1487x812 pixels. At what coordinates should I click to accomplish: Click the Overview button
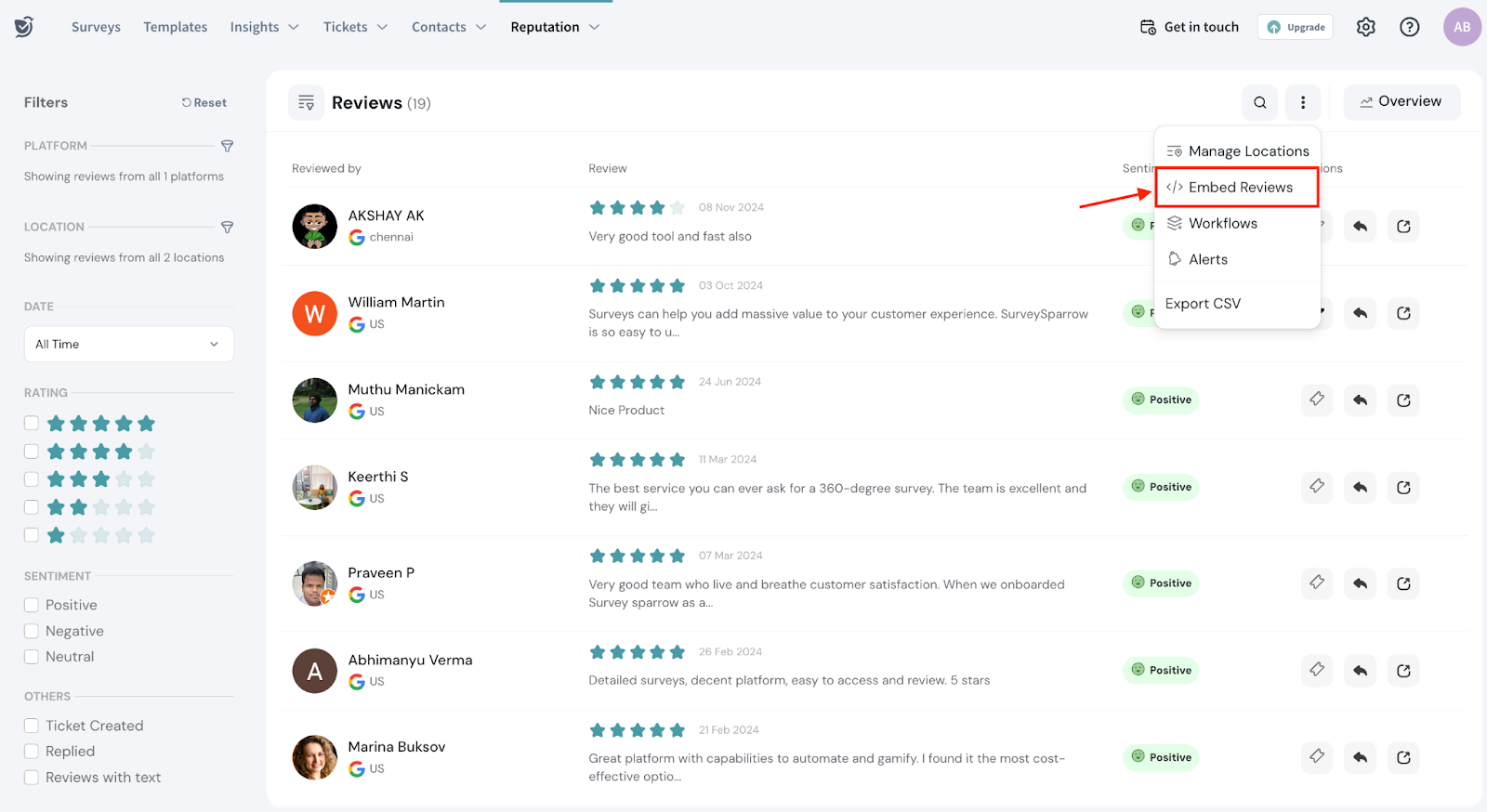(1401, 102)
